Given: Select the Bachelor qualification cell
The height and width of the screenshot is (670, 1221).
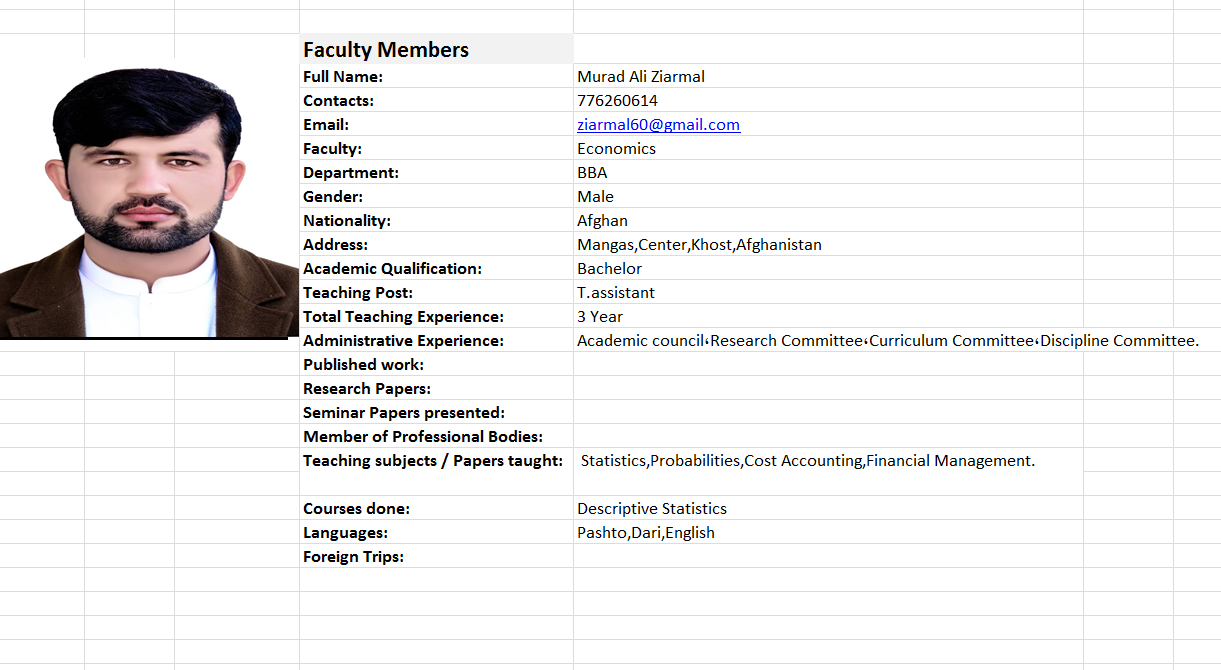Looking at the screenshot, I should pyautogui.click(x=828, y=268).
